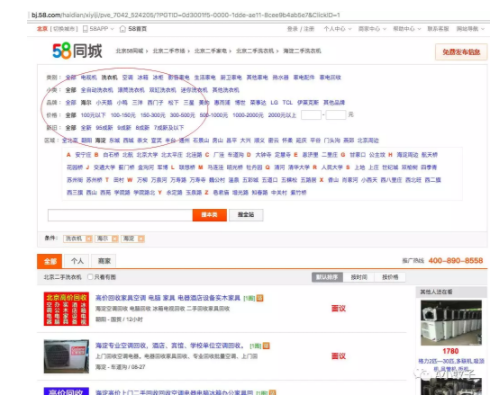The image size is (498, 406).
Task: Expand the 商家中心 dropdown
Action: pos(372,29)
